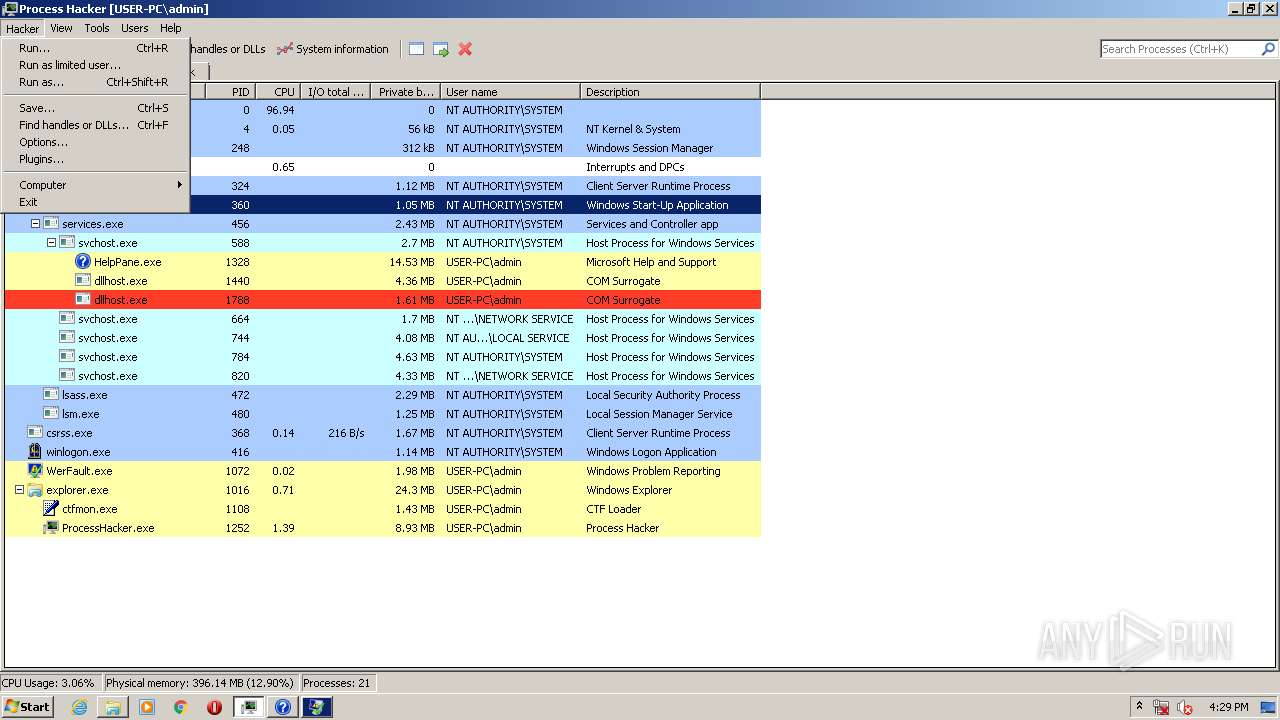Screen dimensions: 1280x720
Task: Open Options... from the Hacker menu
Action: coord(95,142)
